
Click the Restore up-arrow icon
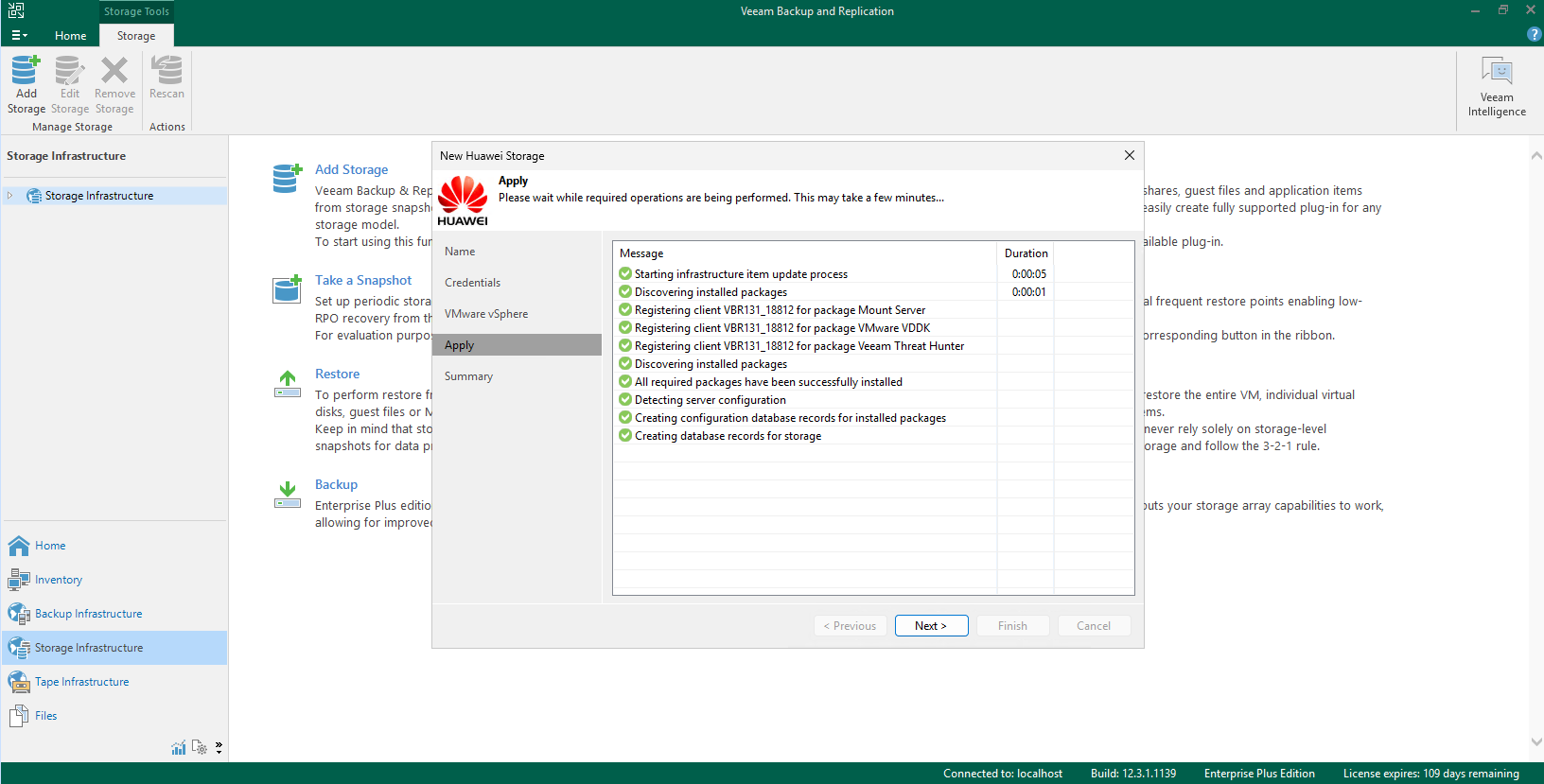pyautogui.click(x=287, y=383)
